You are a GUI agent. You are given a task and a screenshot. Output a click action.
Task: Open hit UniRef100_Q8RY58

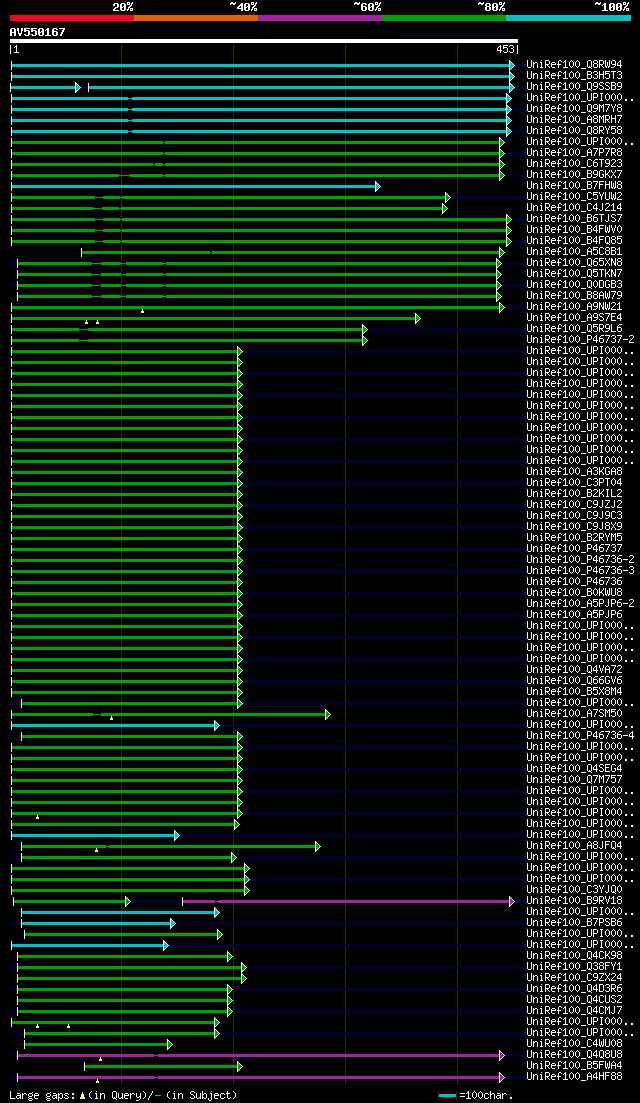(574, 132)
